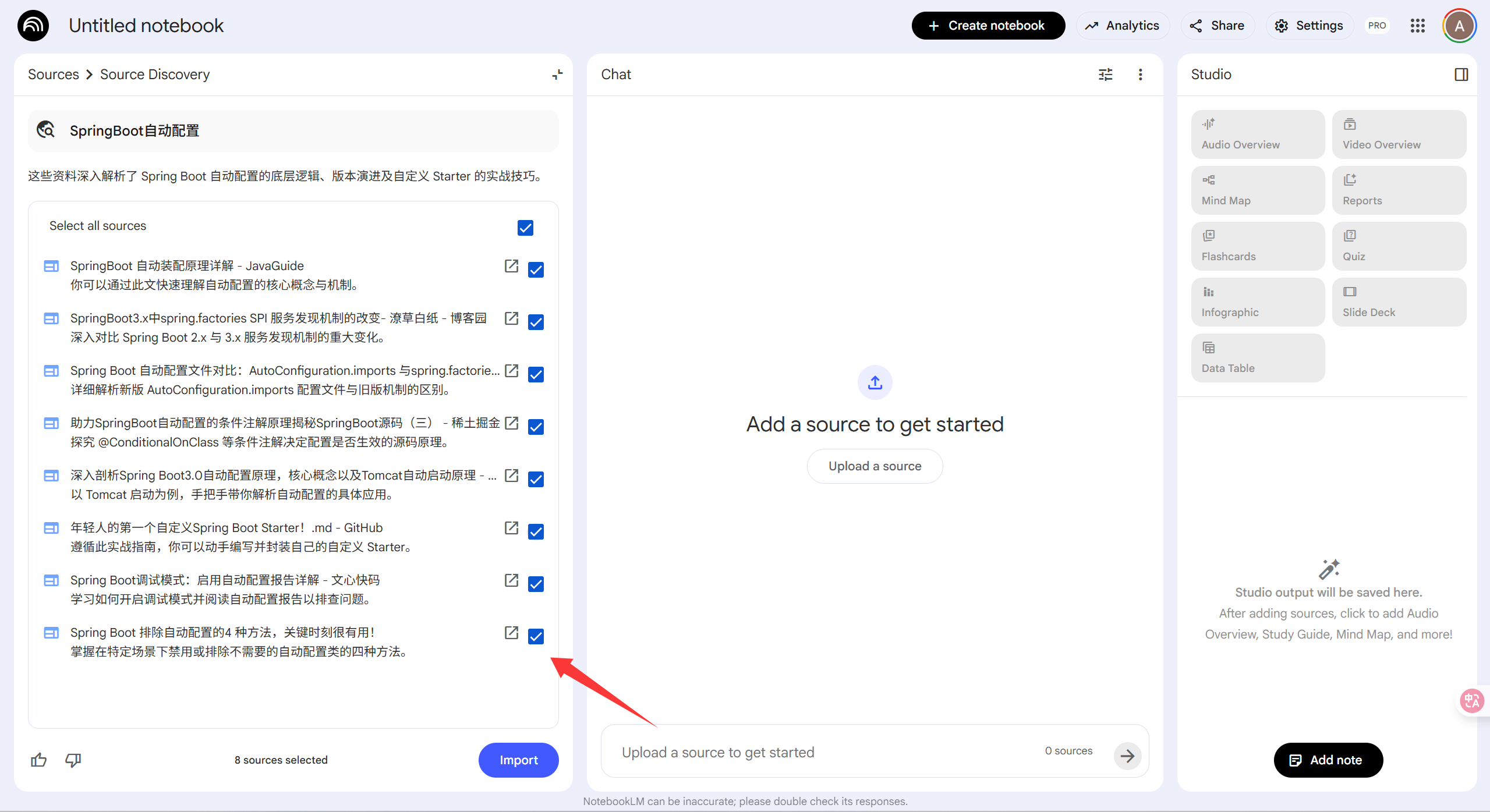The image size is (1490, 812).
Task: Go back to Sources breadcrumb
Action: pyautogui.click(x=53, y=75)
